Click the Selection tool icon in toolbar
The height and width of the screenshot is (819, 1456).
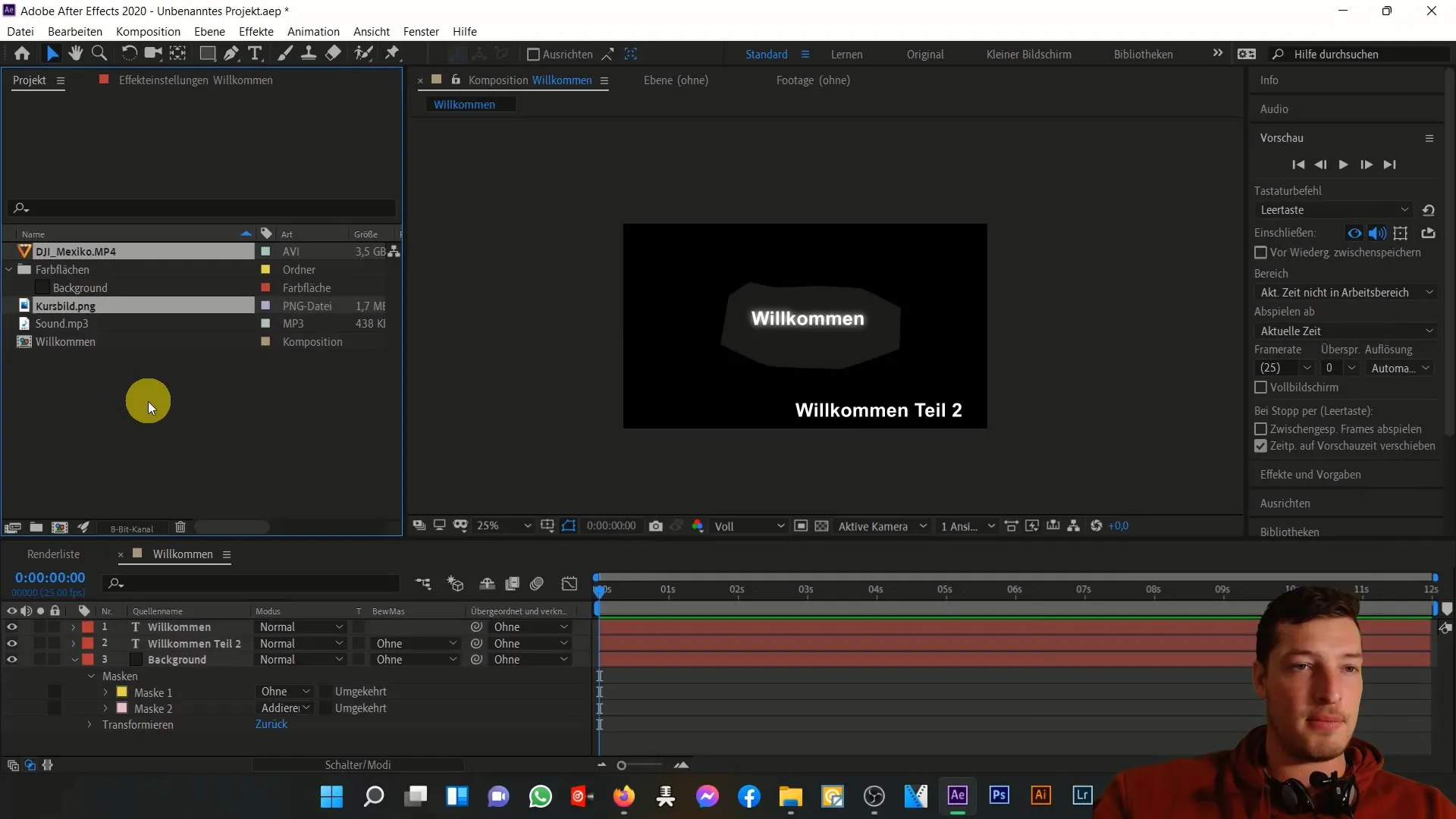(x=52, y=54)
